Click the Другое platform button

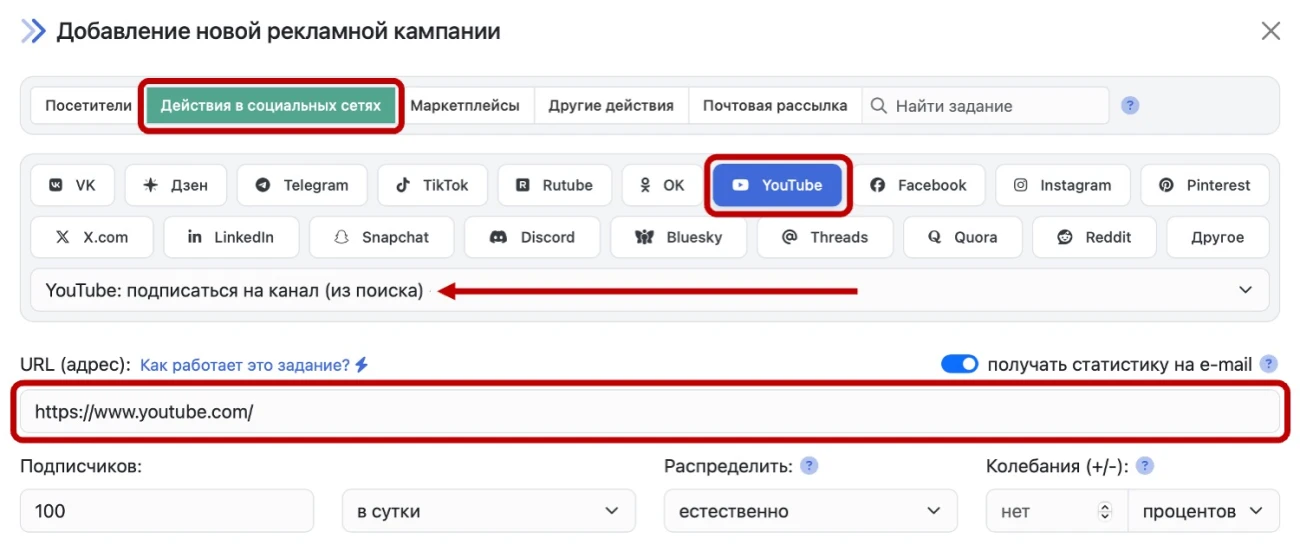pyautogui.click(x=1217, y=237)
